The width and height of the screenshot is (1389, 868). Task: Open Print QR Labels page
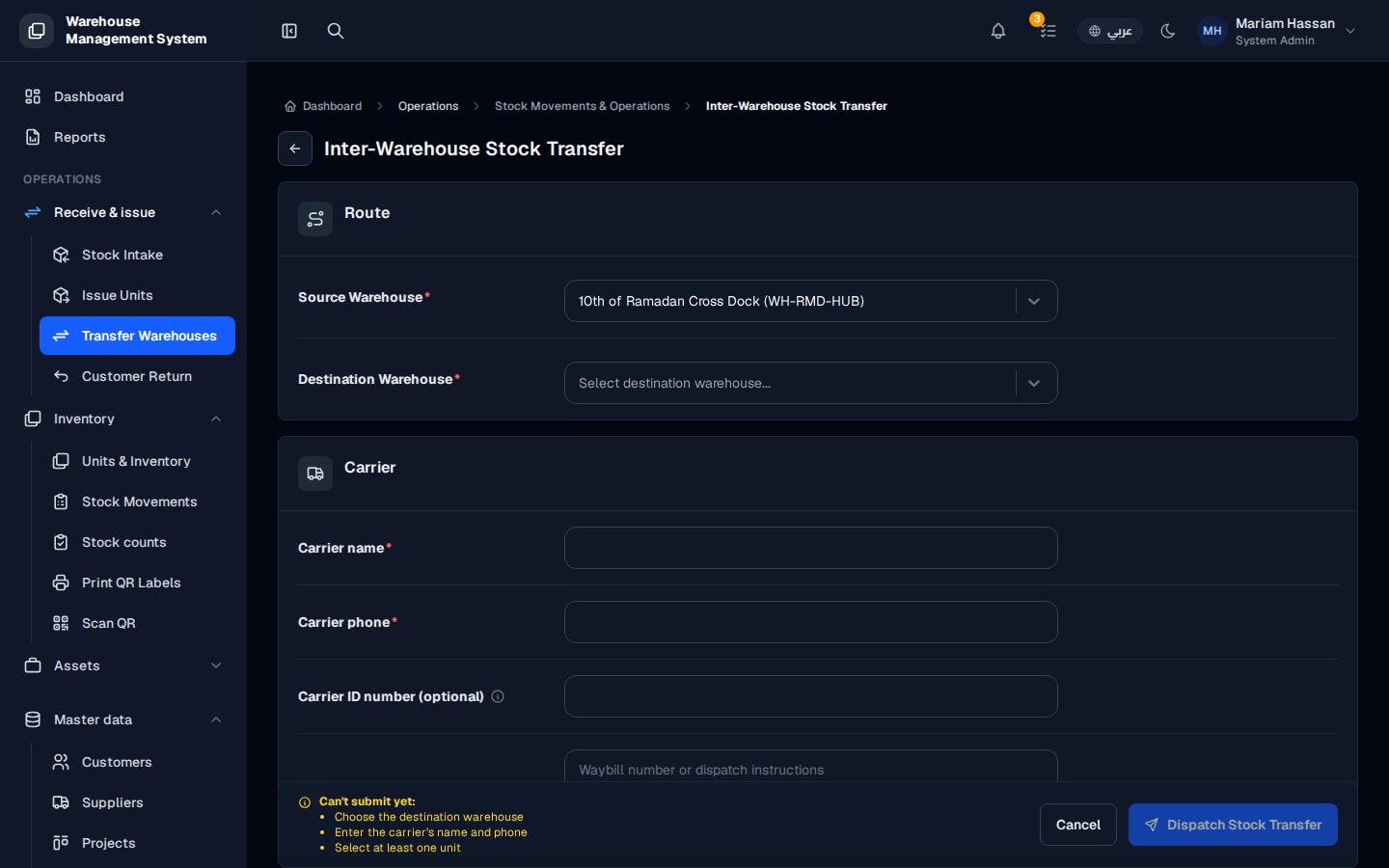[x=137, y=583]
